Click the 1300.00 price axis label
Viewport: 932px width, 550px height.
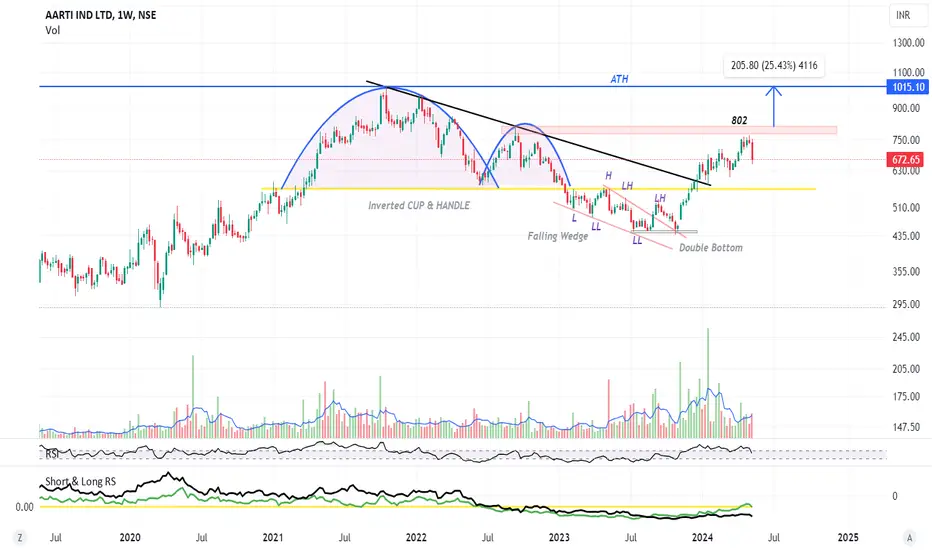[908, 43]
